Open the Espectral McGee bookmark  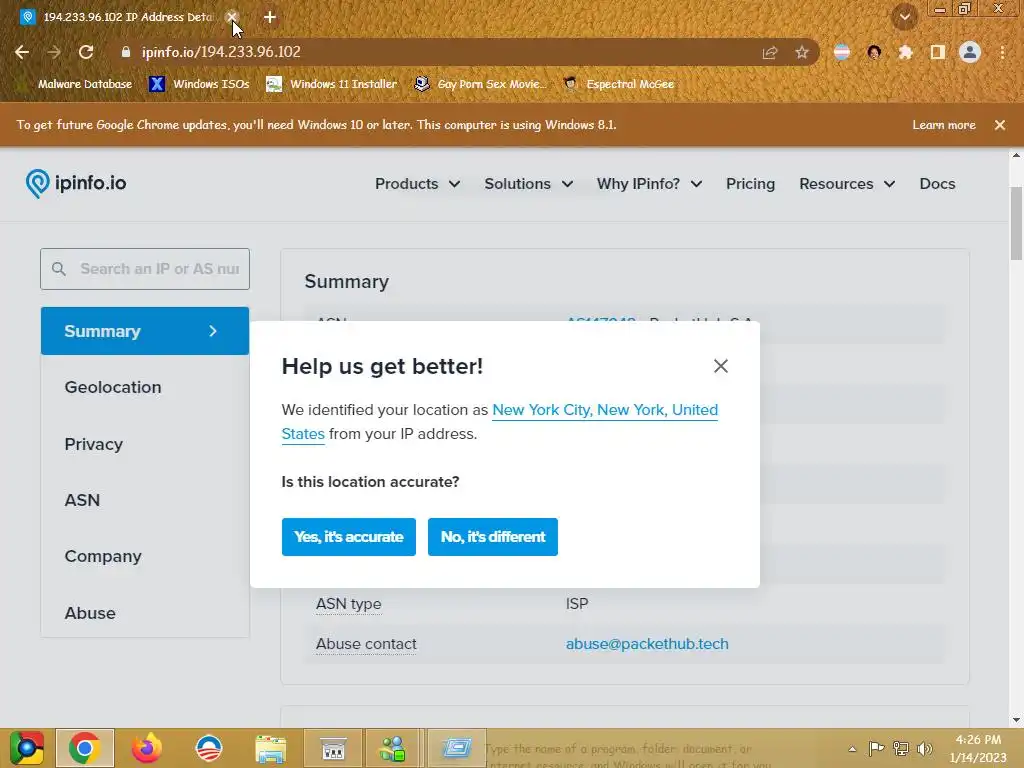[619, 84]
